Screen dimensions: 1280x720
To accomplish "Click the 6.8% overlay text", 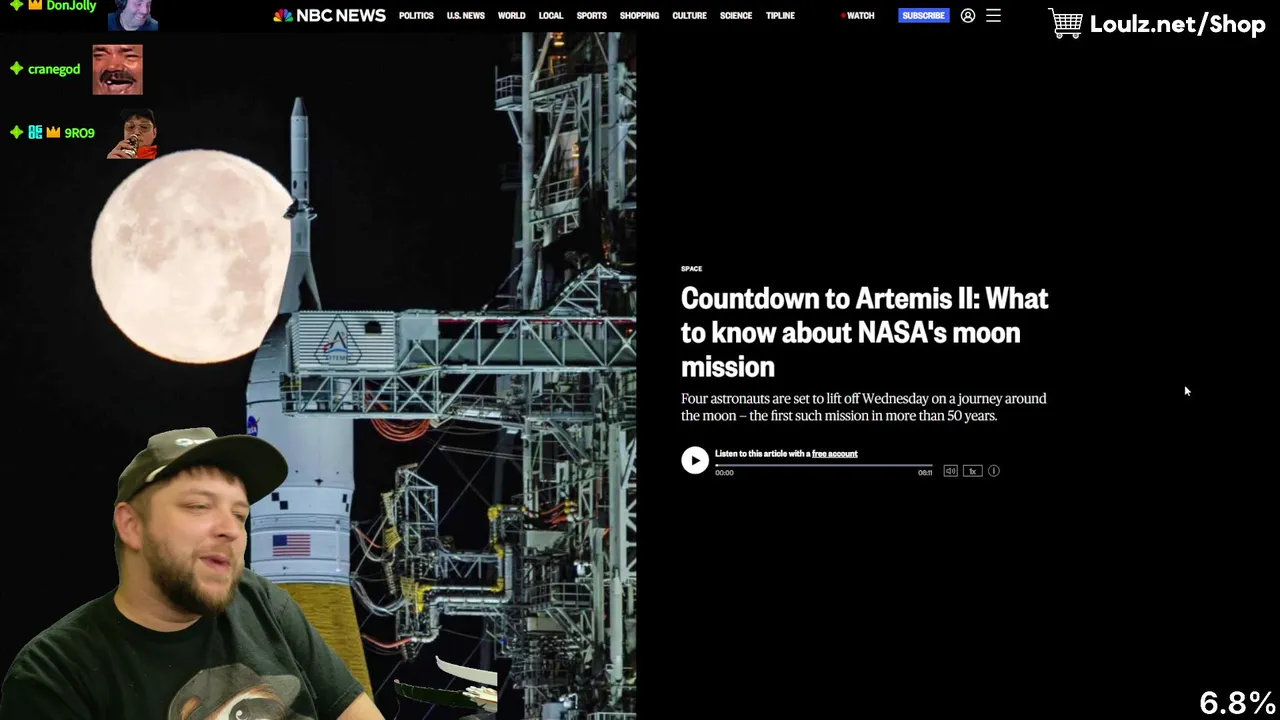I will [1237, 703].
